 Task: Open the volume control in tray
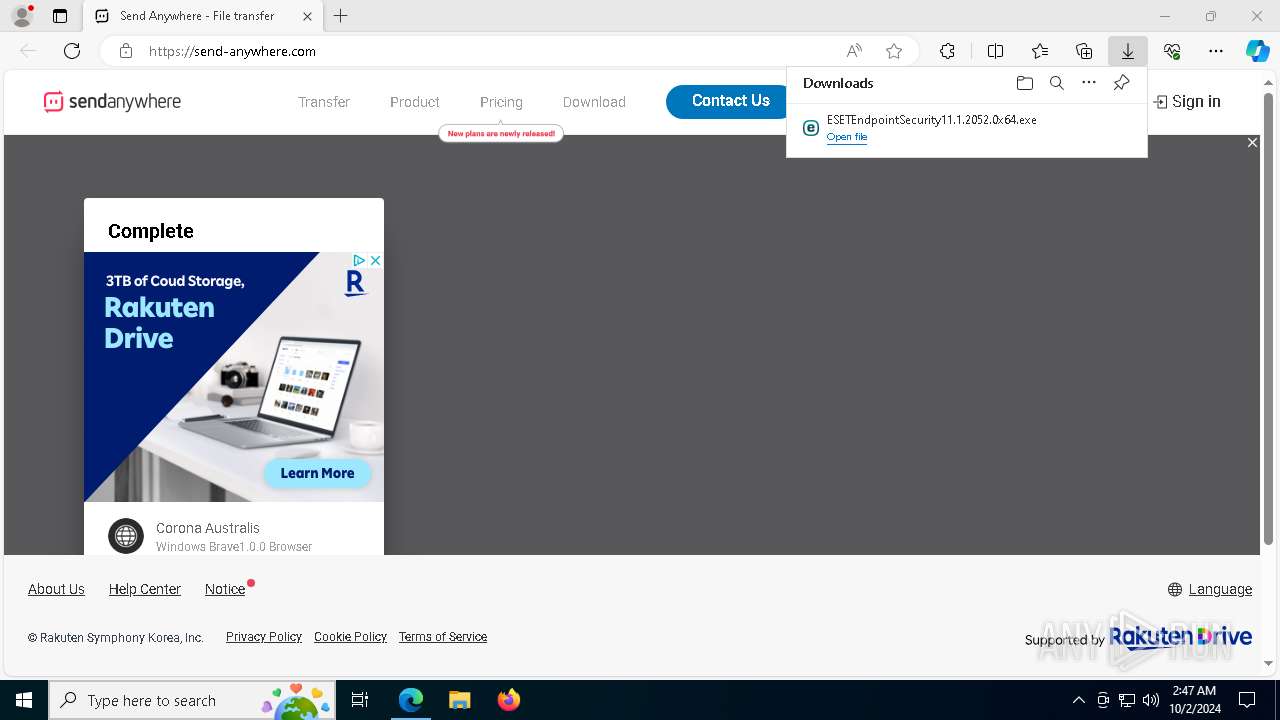click(x=1151, y=700)
